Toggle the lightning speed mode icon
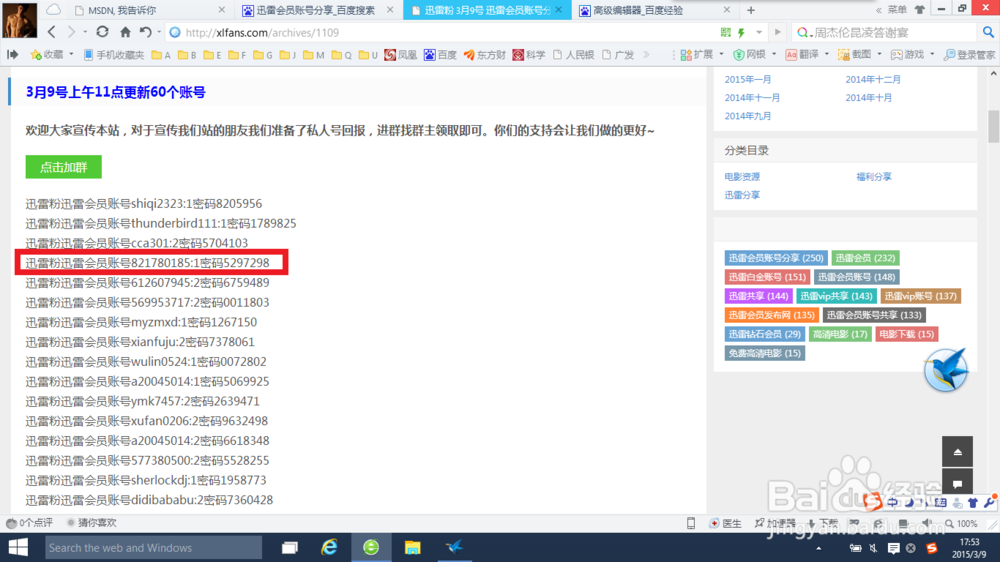The width and height of the screenshot is (1000, 562). pyautogui.click(x=742, y=32)
